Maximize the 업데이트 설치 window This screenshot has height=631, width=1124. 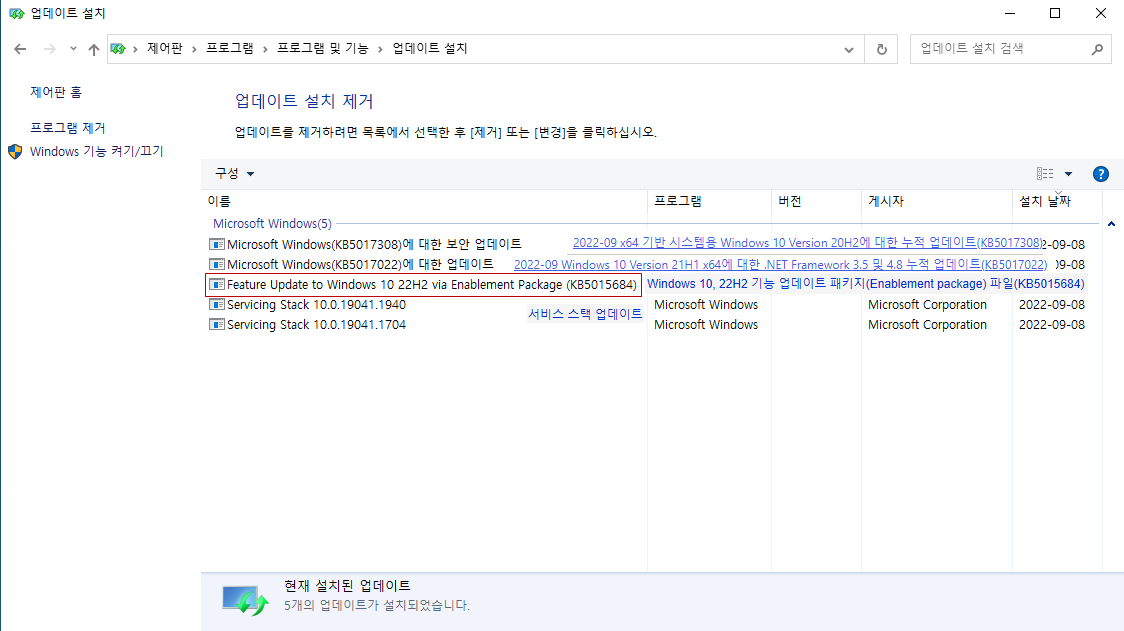pos(1055,13)
